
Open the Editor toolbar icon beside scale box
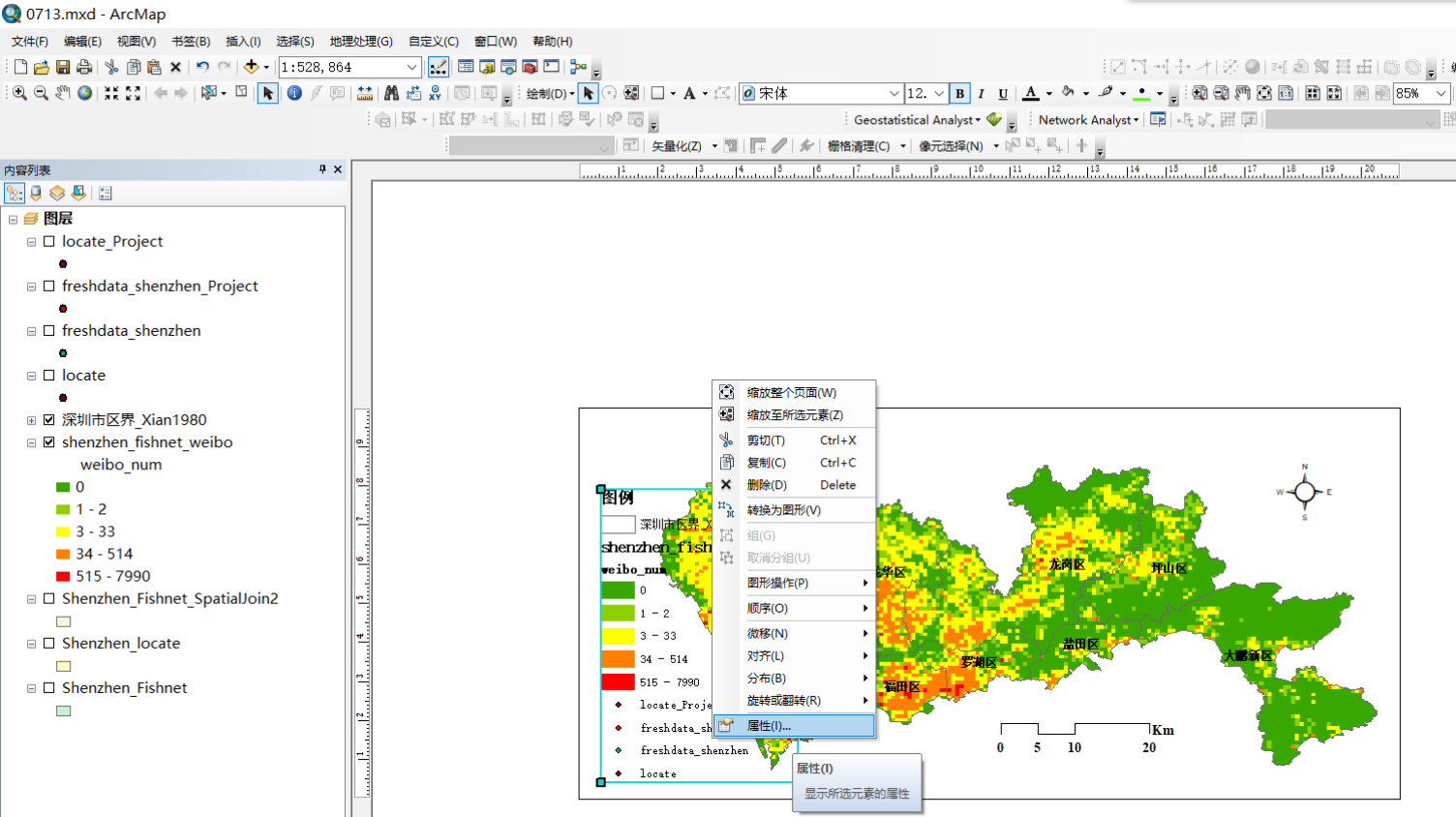click(x=439, y=67)
